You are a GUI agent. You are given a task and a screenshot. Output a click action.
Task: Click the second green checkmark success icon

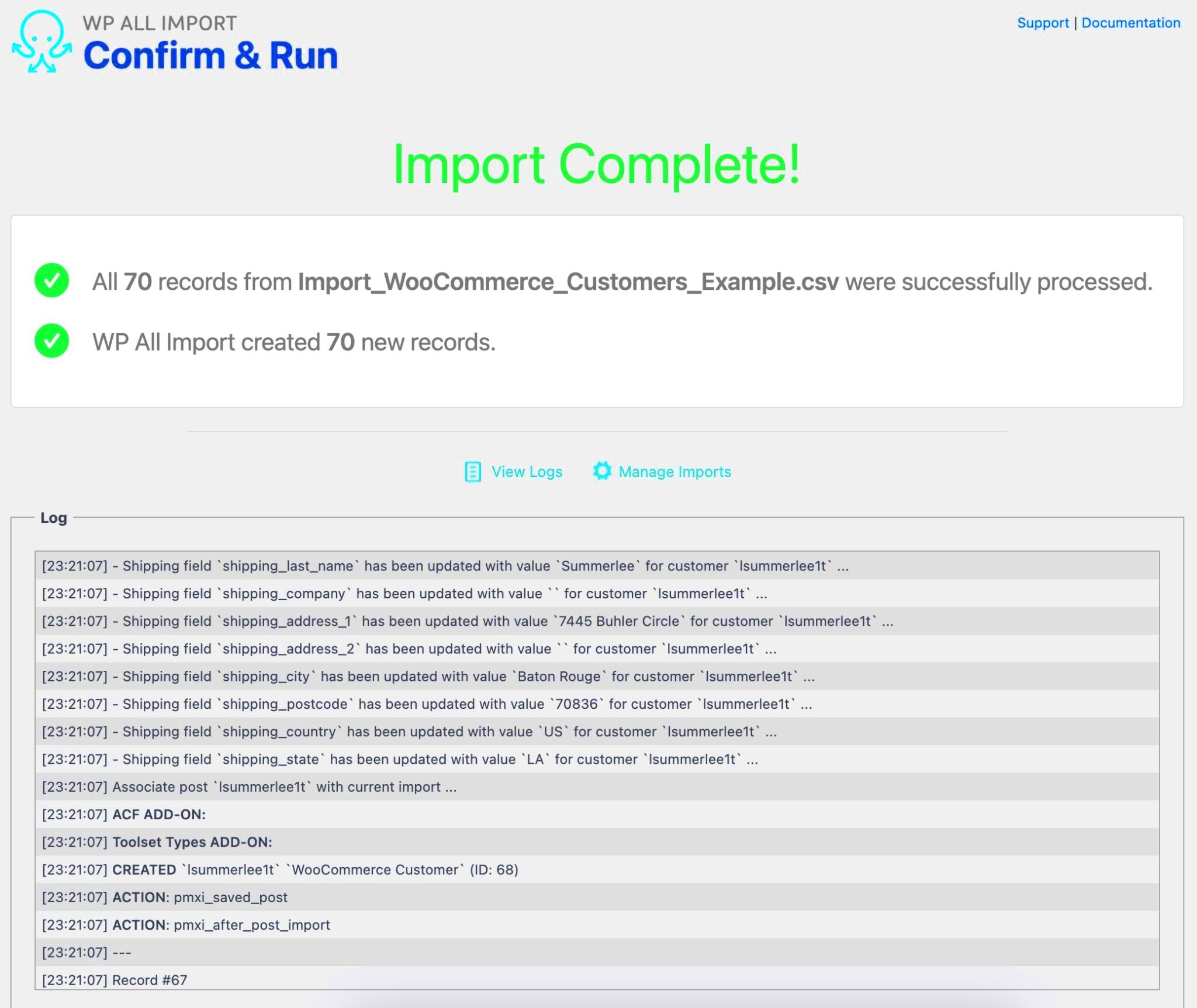click(x=52, y=341)
